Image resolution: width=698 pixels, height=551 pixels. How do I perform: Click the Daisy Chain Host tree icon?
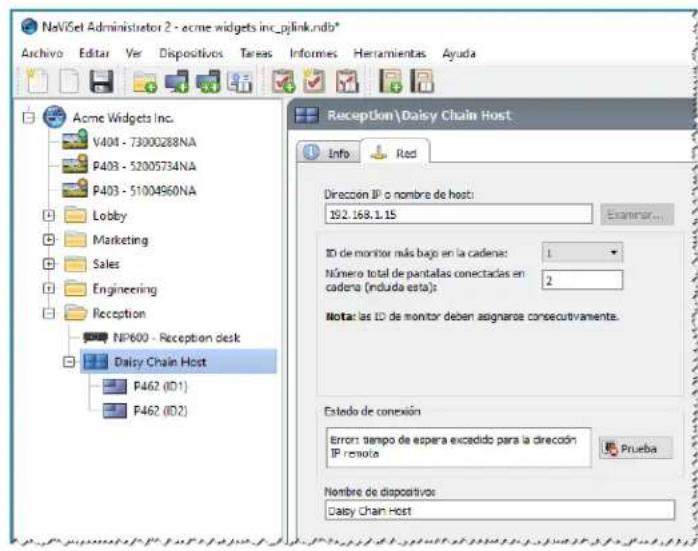coord(95,361)
